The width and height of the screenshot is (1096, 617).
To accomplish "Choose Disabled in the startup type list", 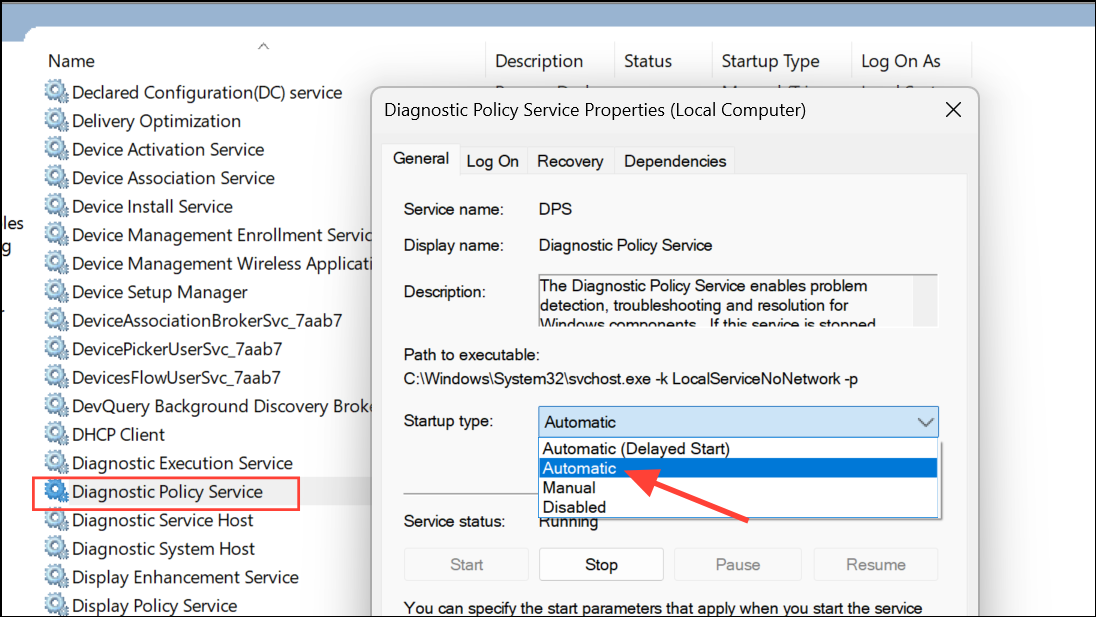I will click(x=738, y=507).
